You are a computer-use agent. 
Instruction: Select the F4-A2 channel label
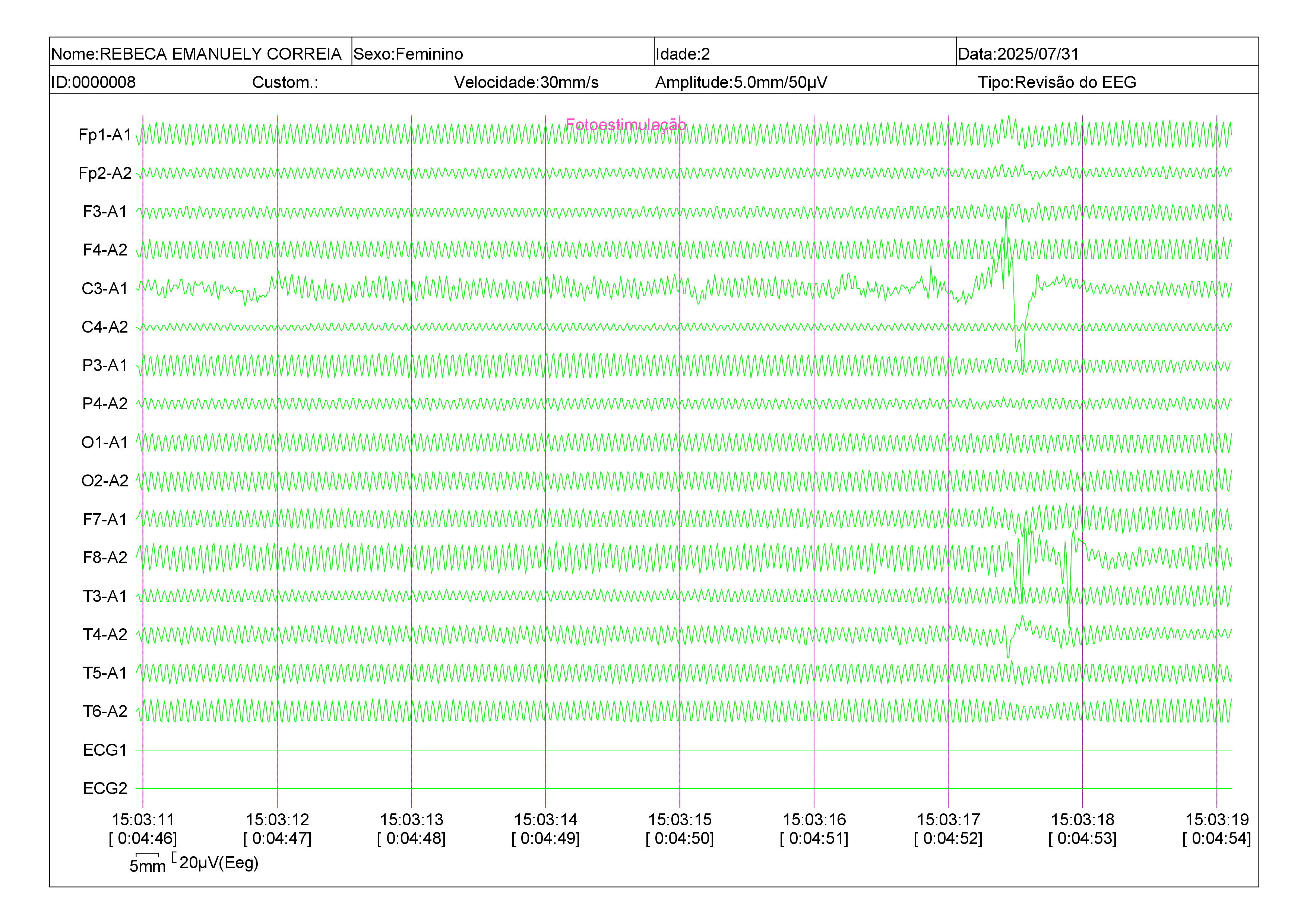[105, 250]
